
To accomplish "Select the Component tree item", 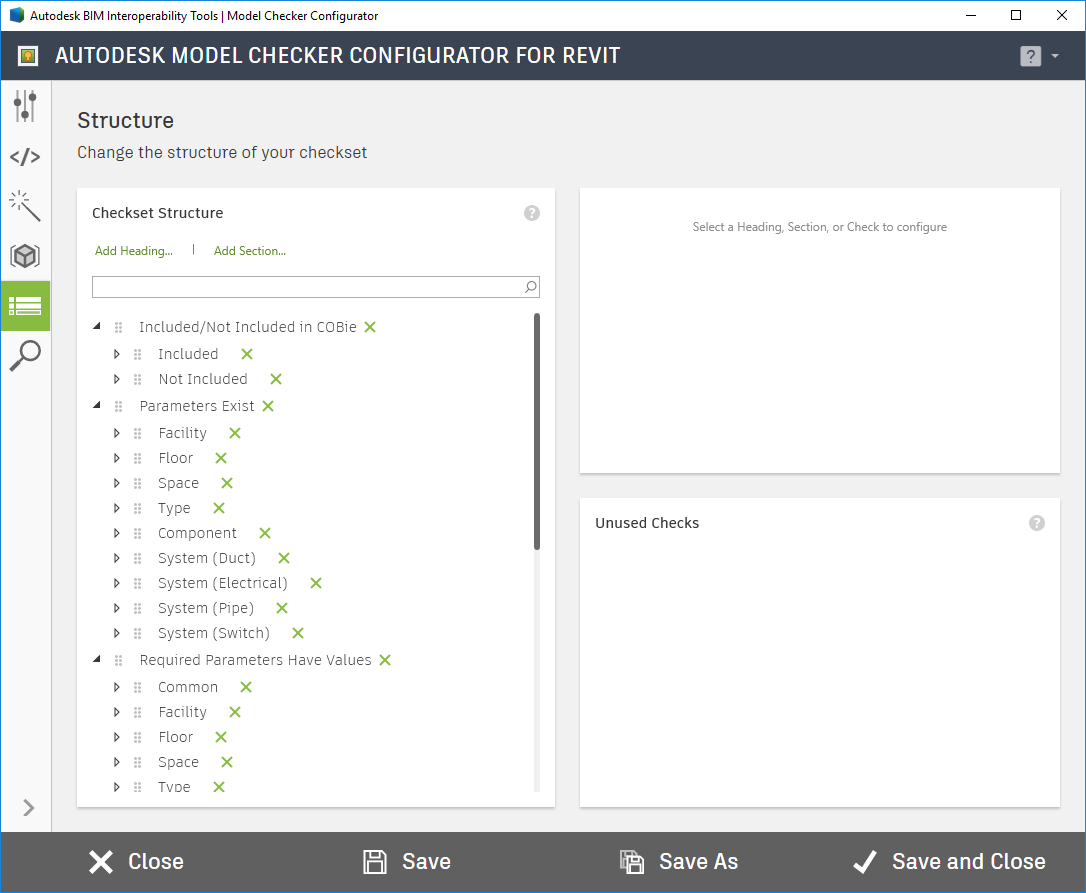I will click(x=197, y=533).
